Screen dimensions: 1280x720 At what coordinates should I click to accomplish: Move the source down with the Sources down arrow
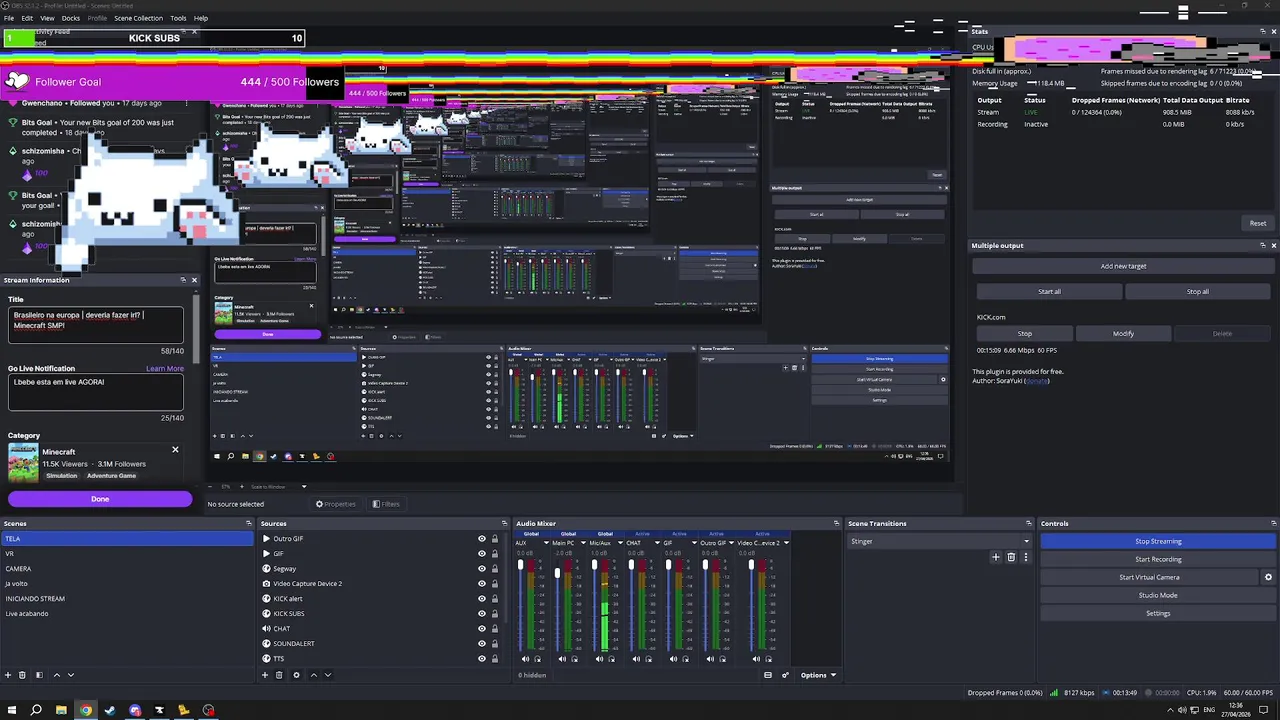click(328, 675)
